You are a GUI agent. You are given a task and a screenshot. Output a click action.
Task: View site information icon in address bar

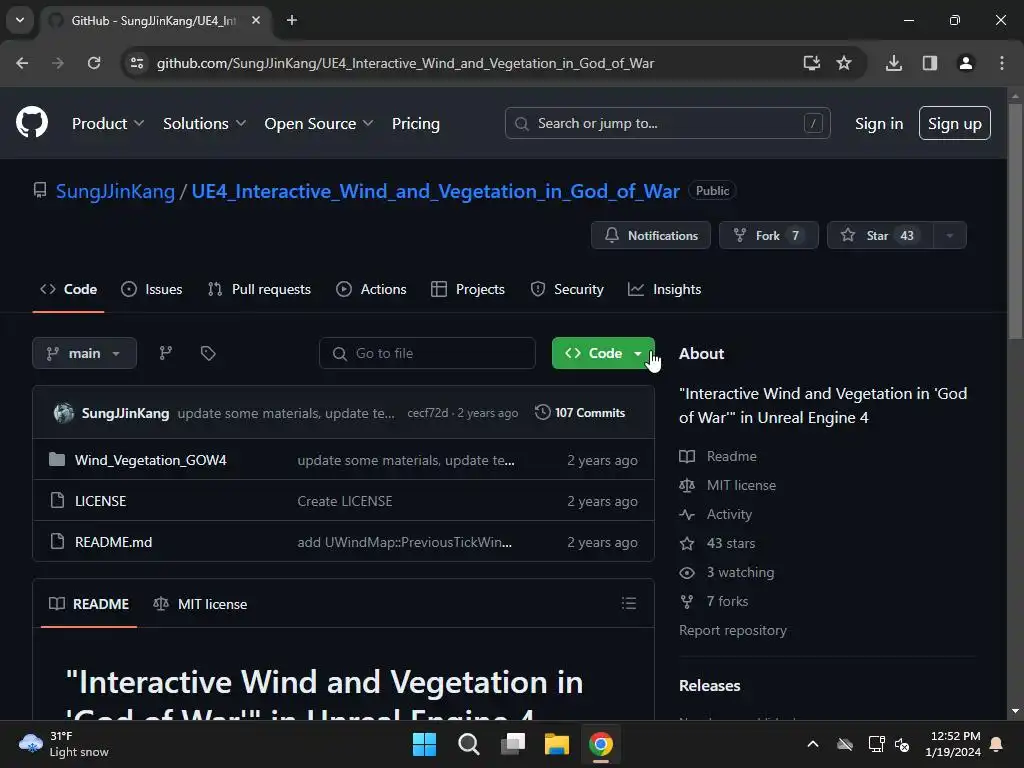coord(137,63)
